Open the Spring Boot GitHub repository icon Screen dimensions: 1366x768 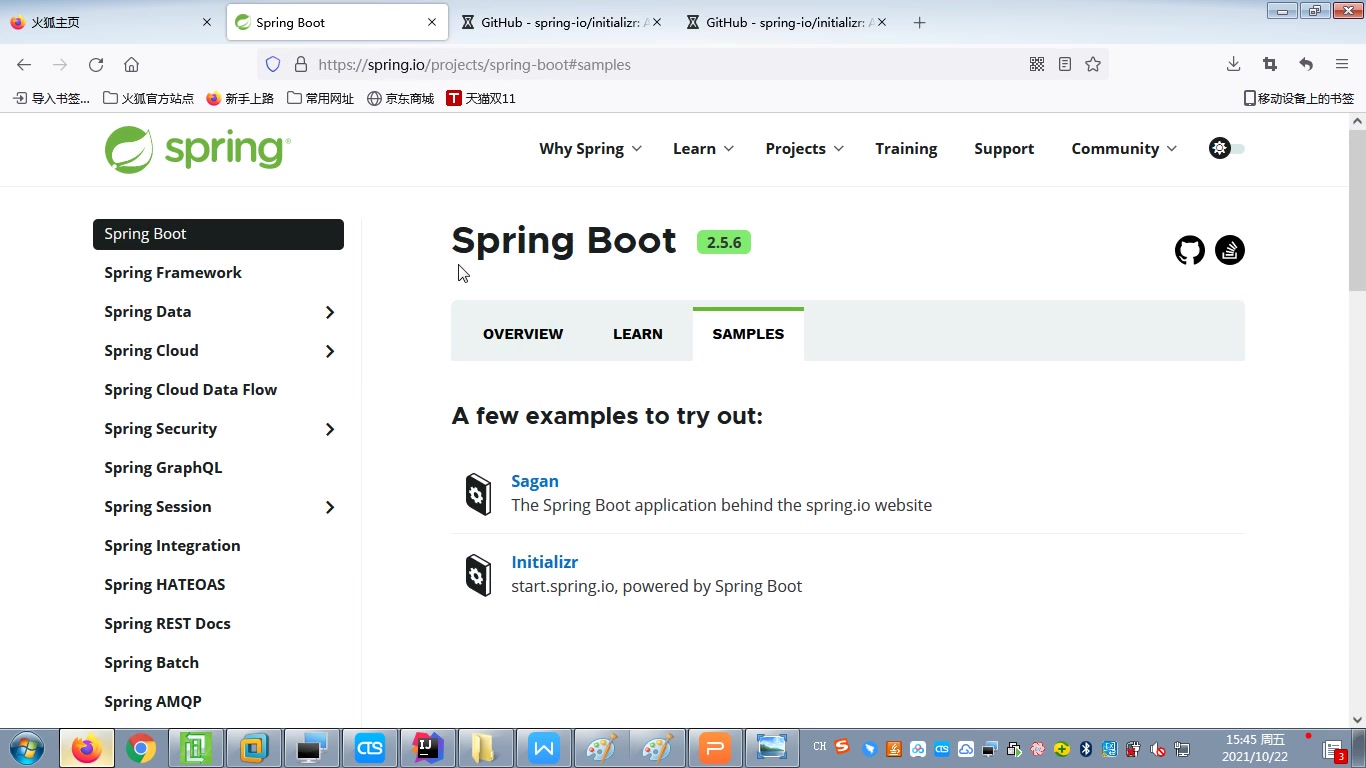pos(1190,250)
